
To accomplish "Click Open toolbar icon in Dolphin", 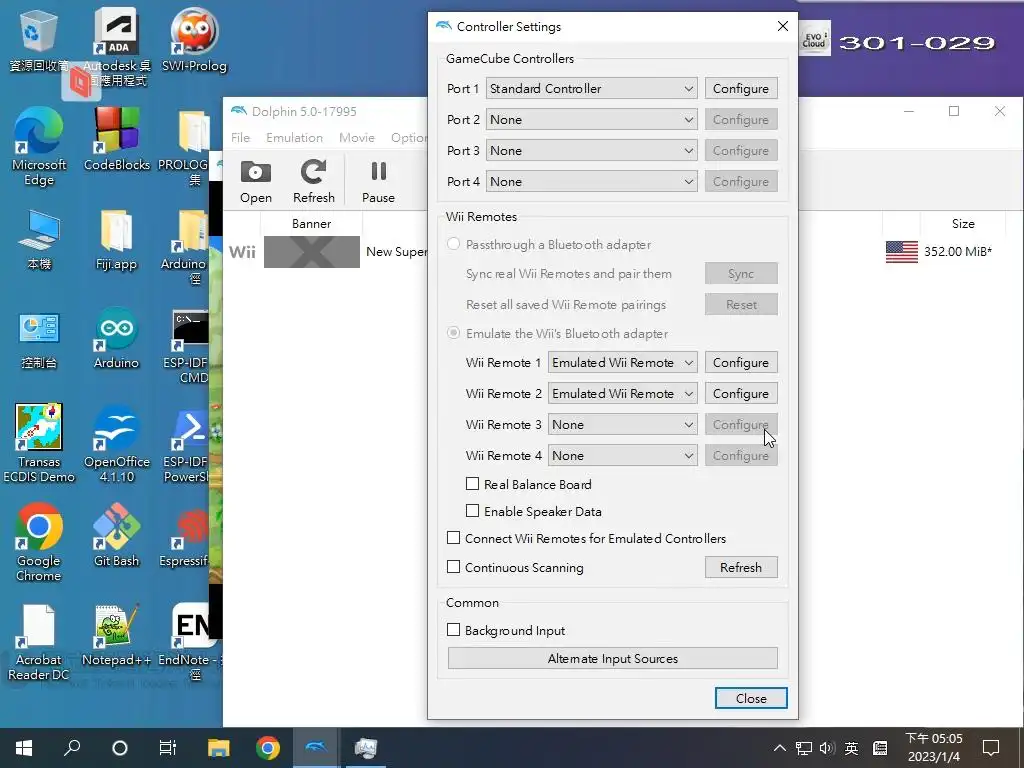I will pyautogui.click(x=255, y=182).
